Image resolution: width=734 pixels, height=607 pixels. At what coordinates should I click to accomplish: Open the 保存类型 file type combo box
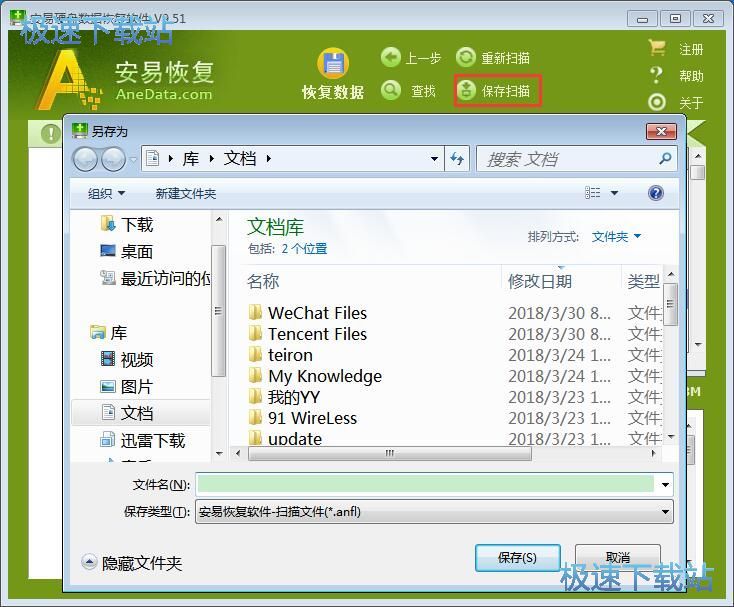click(x=434, y=512)
